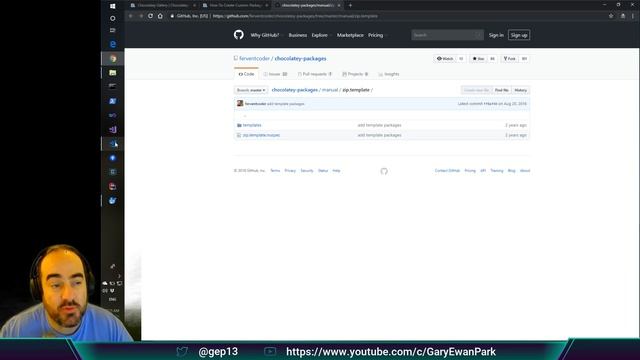Select the repository Code tab

pyautogui.click(x=246, y=74)
